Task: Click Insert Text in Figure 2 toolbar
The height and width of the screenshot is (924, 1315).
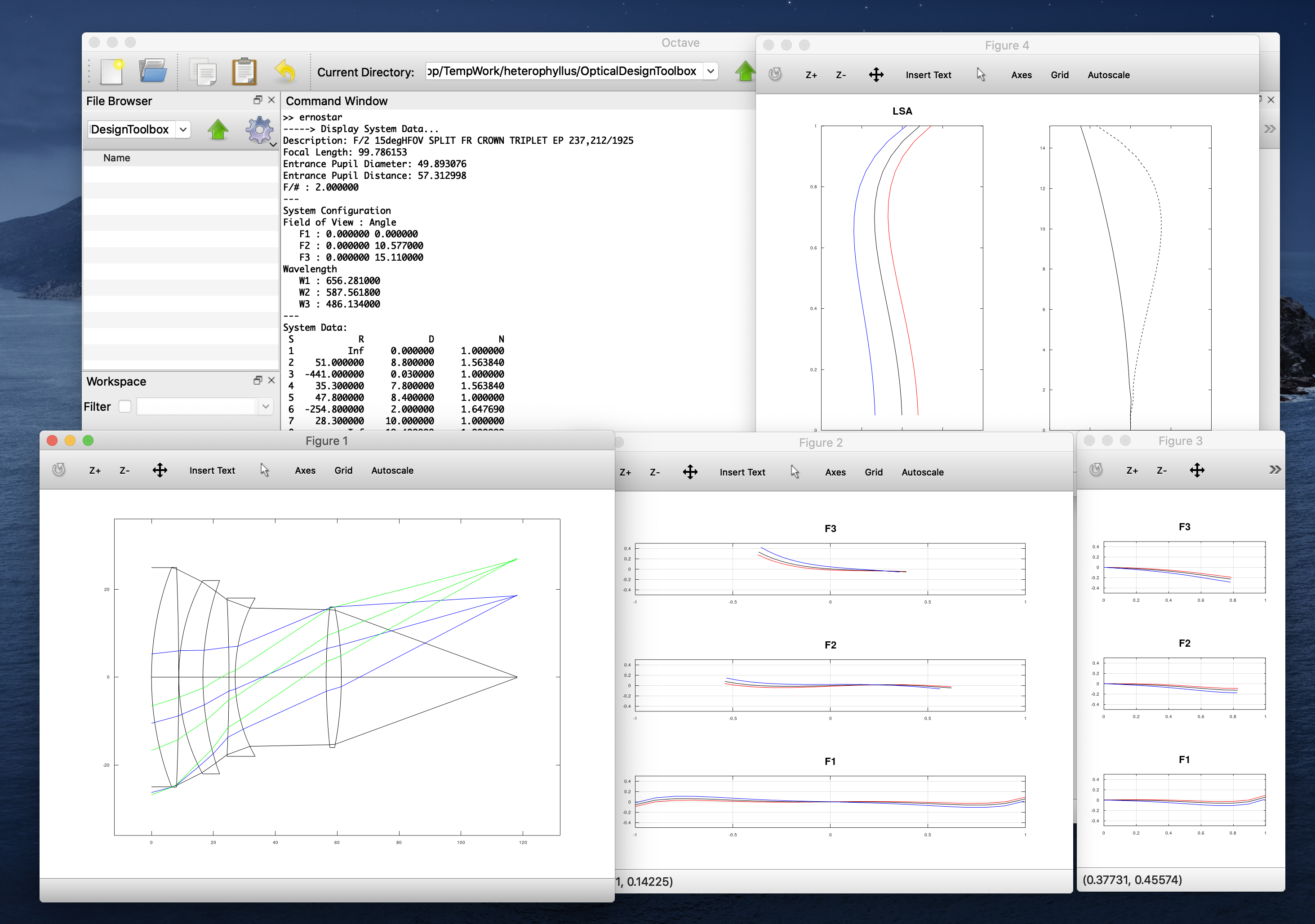Action: (742, 472)
